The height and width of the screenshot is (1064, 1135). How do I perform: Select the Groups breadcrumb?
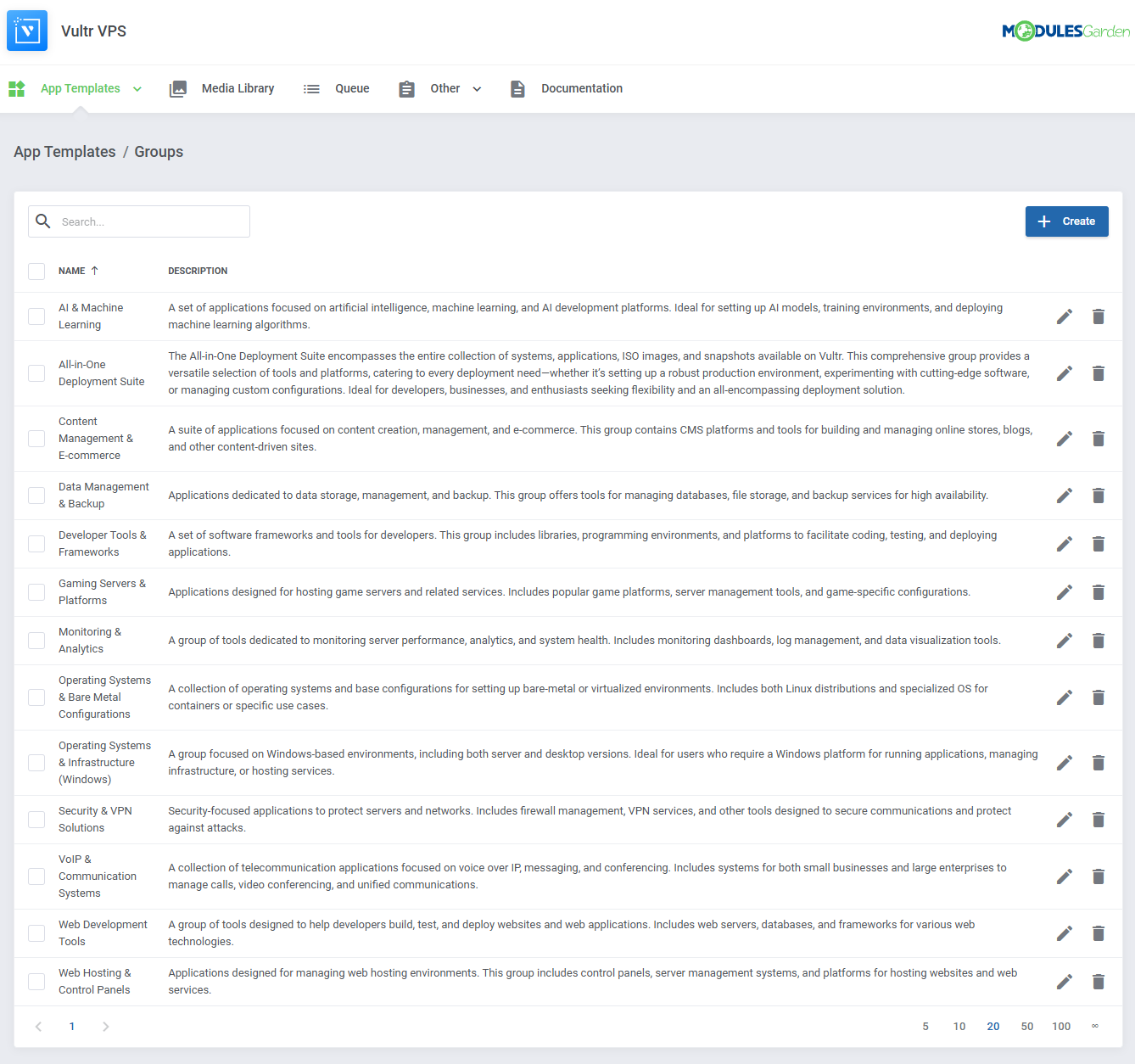[x=159, y=151]
